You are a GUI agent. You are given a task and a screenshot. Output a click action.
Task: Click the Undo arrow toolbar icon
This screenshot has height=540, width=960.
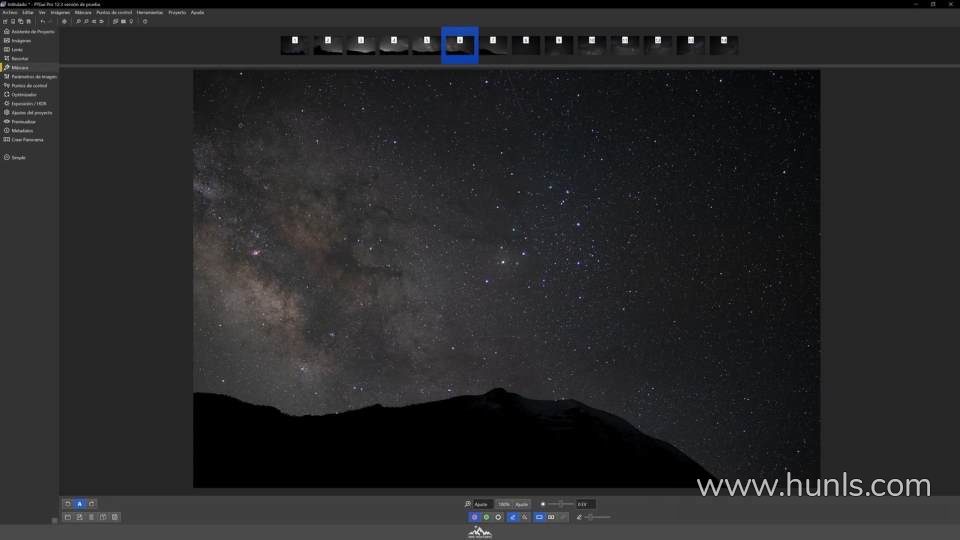coord(43,21)
